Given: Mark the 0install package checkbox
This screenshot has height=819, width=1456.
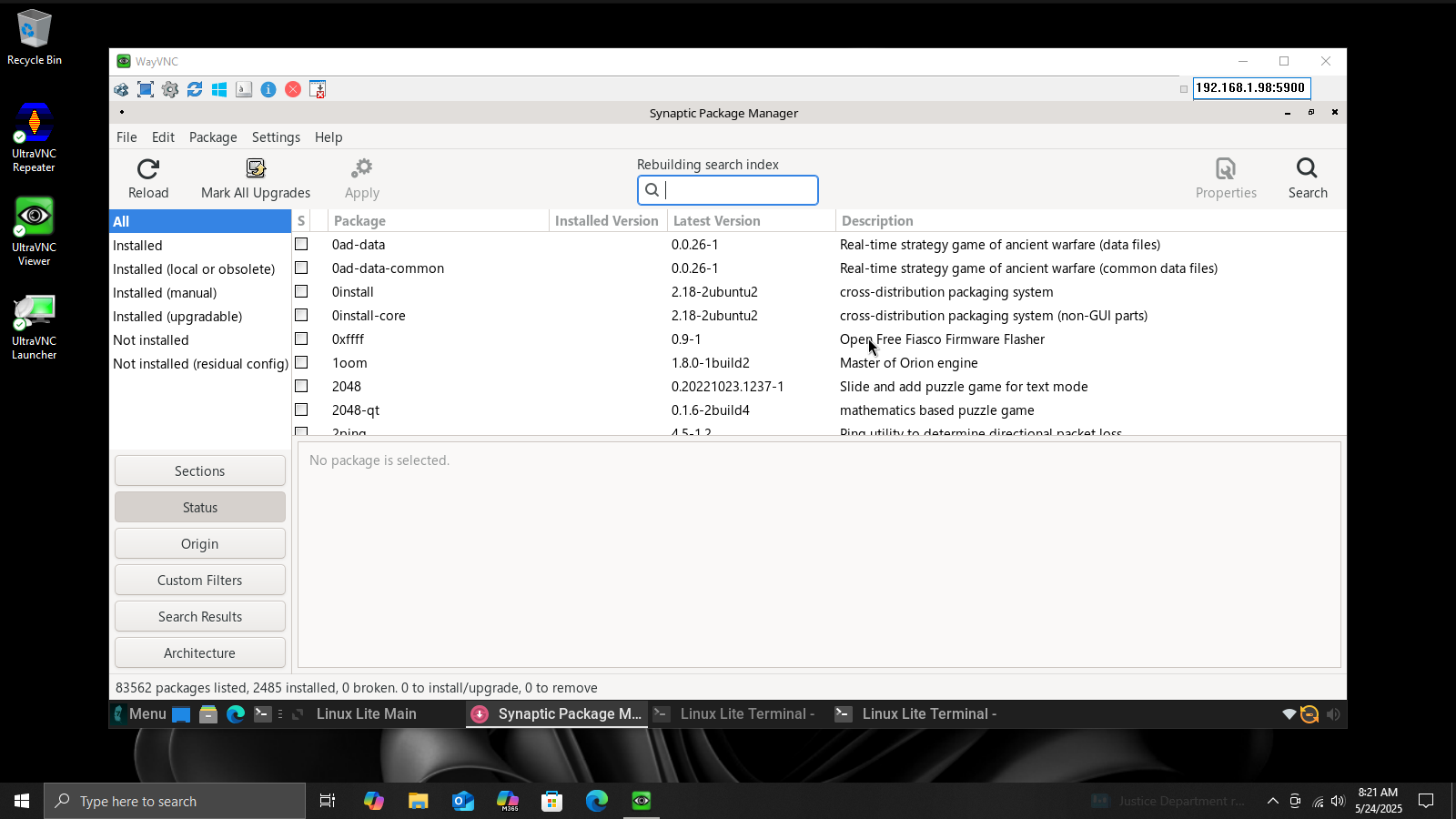Looking at the screenshot, I should [x=301, y=291].
